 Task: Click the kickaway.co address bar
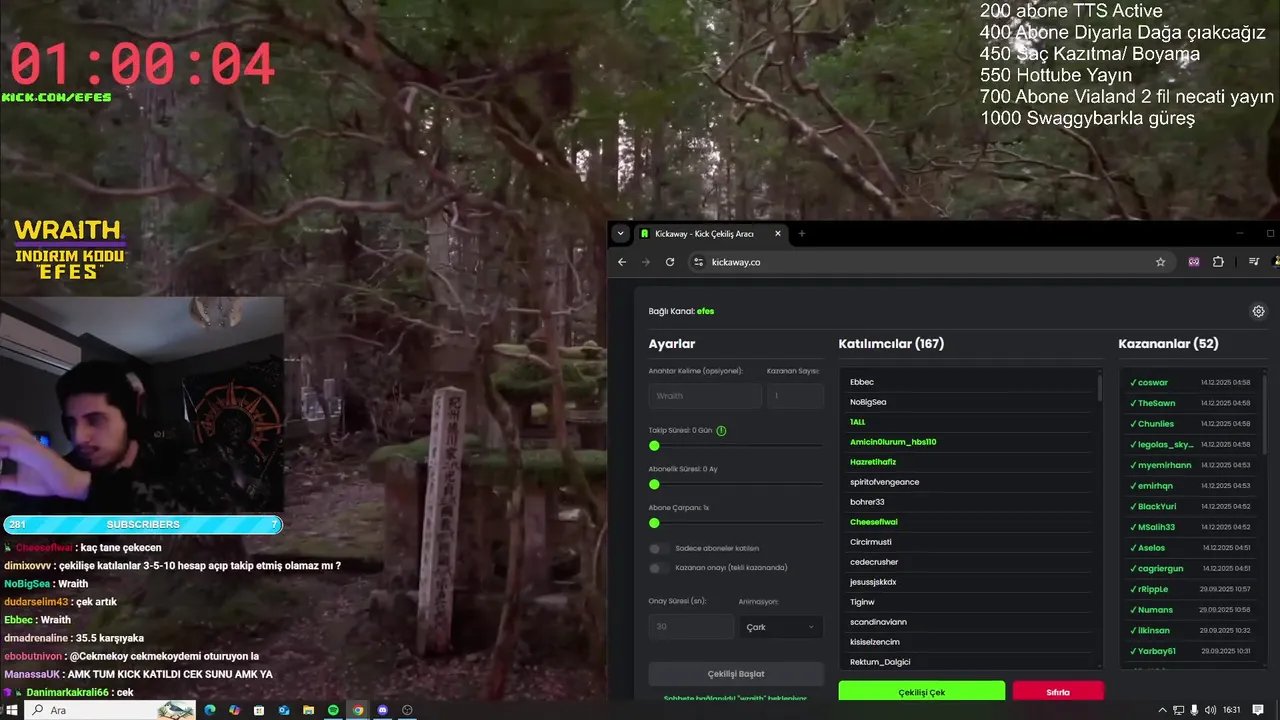pyautogui.click(x=930, y=262)
